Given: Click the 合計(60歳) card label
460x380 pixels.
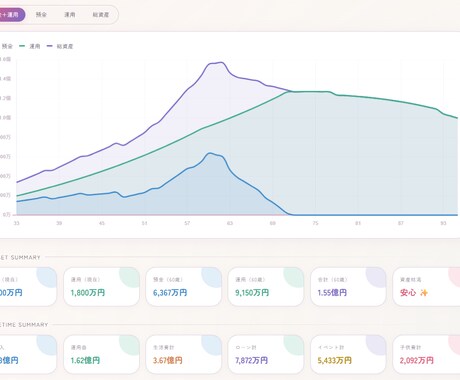Looking at the screenshot, I should tap(333, 280).
